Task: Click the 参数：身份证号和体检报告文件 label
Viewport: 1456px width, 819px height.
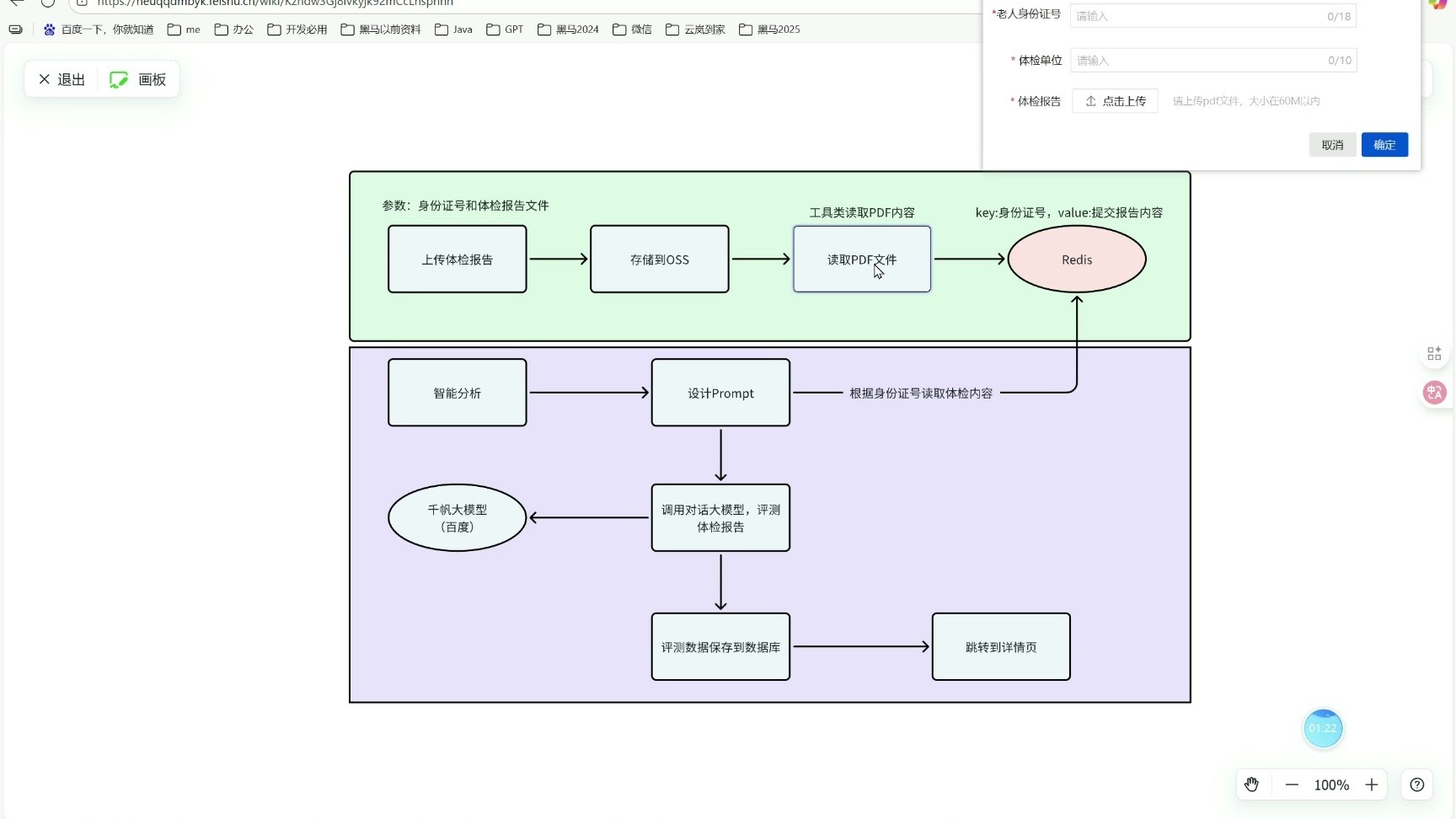Action: [x=466, y=206]
